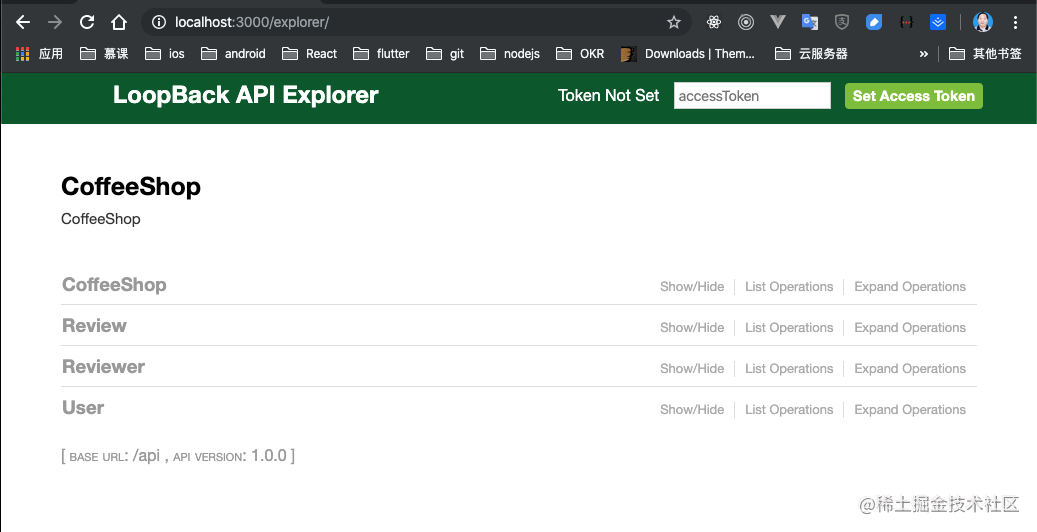The height and width of the screenshot is (532, 1037).
Task: Open the React bookmark folder
Action: point(310,54)
